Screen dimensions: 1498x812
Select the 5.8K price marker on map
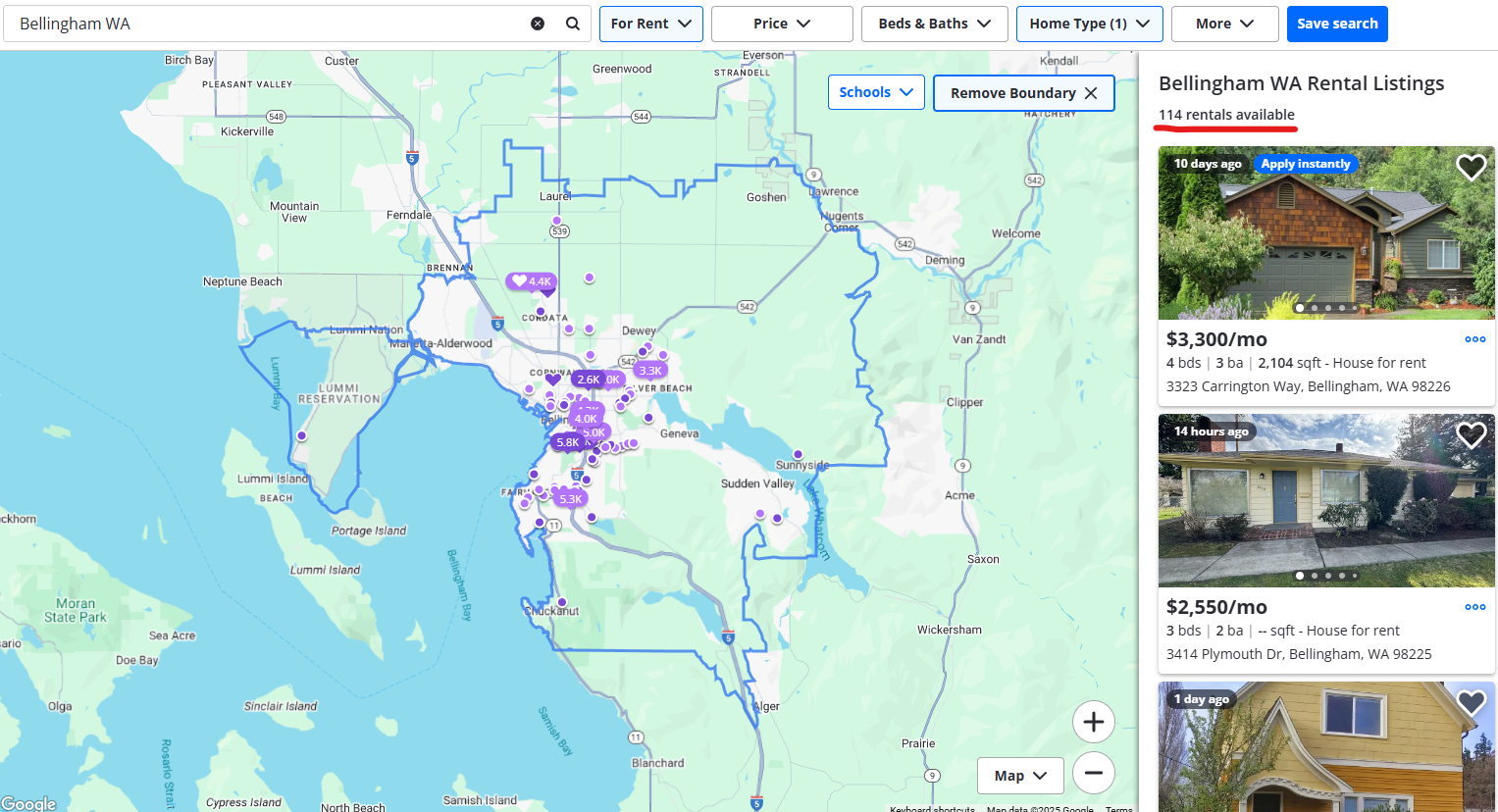pyautogui.click(x=567, y=442)
